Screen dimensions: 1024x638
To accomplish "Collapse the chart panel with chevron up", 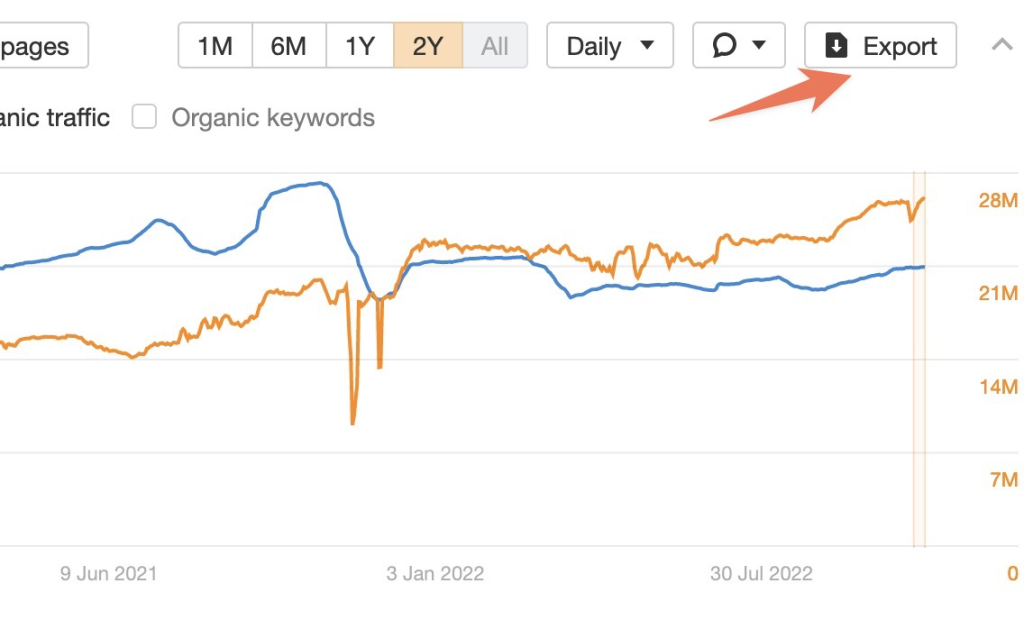I will click(1002, 44).
